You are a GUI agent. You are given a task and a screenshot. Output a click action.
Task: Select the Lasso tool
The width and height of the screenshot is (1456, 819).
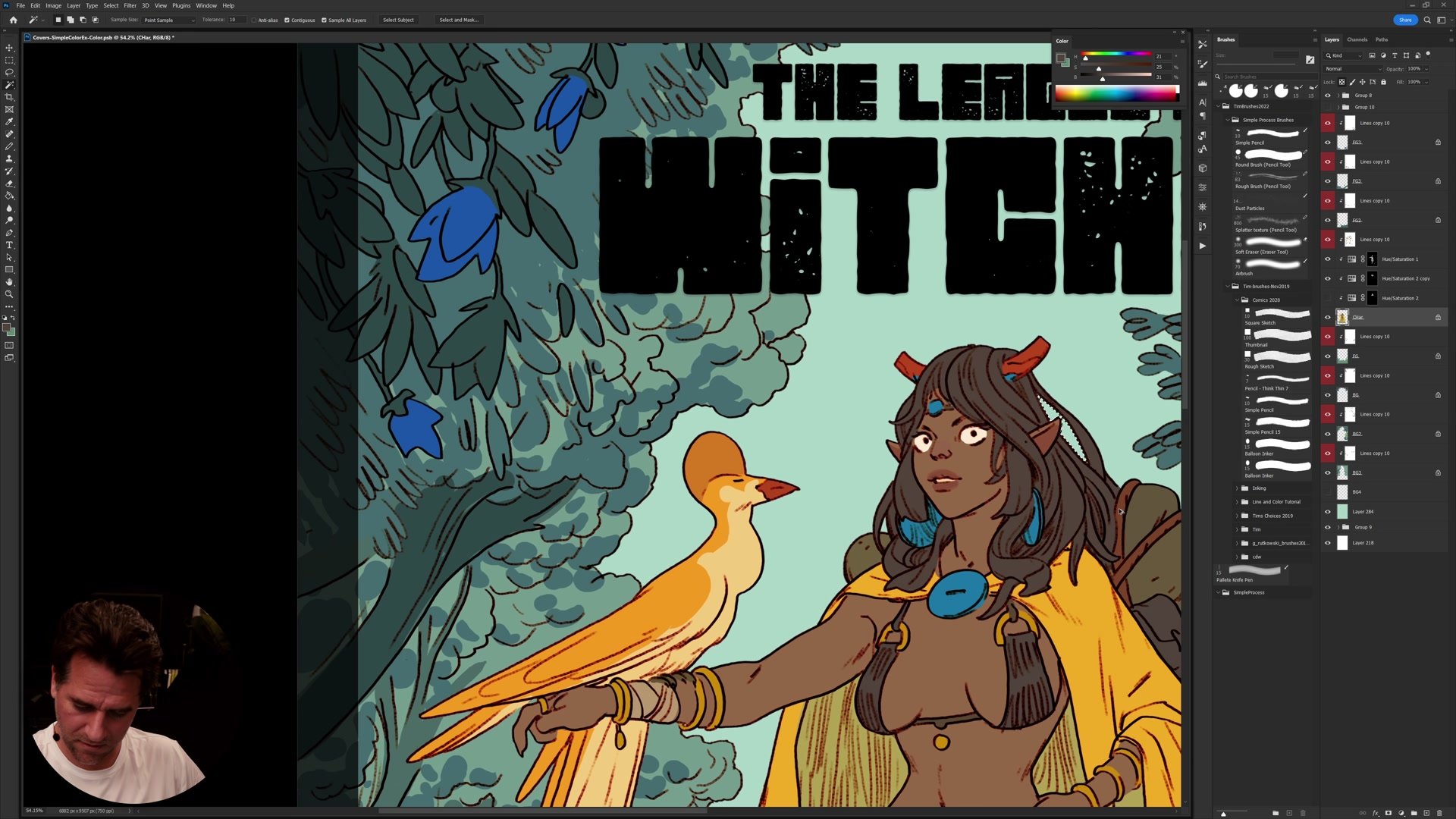(x=9, y=72)
